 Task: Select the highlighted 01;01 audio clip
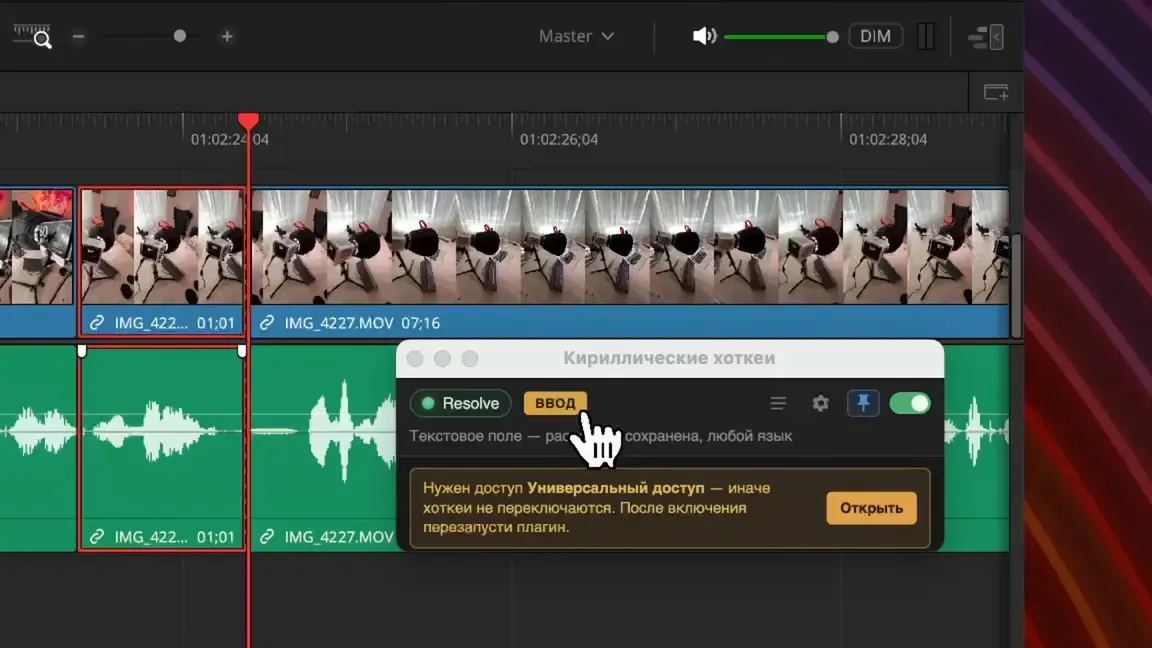162,448
